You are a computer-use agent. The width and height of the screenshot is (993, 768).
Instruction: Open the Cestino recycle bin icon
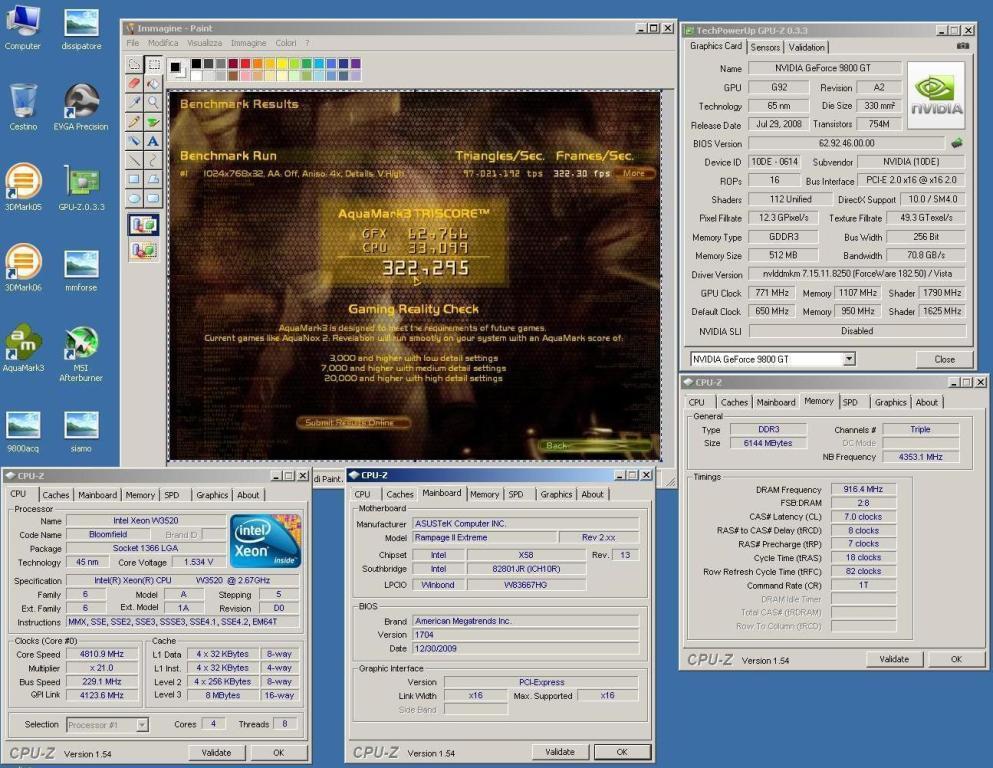coord(23,106)
